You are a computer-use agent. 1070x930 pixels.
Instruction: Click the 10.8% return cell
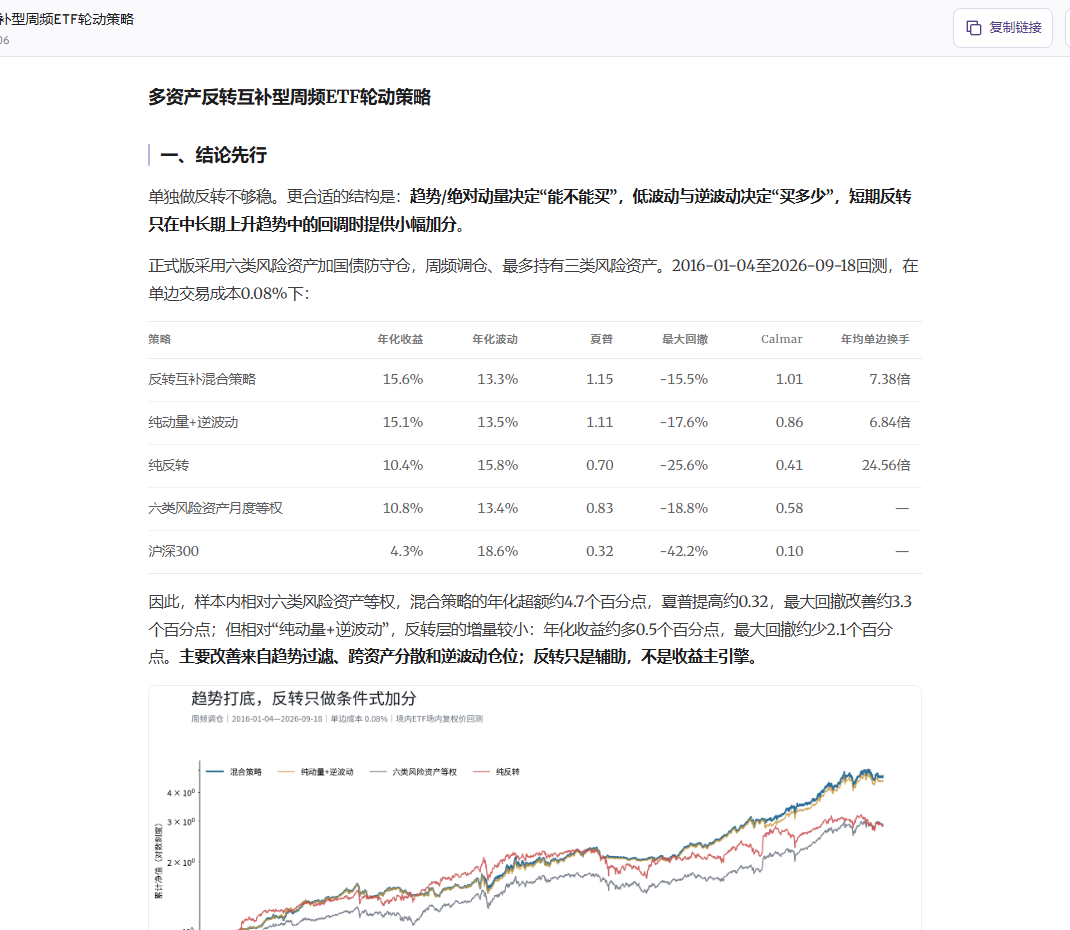click(403, 508)
